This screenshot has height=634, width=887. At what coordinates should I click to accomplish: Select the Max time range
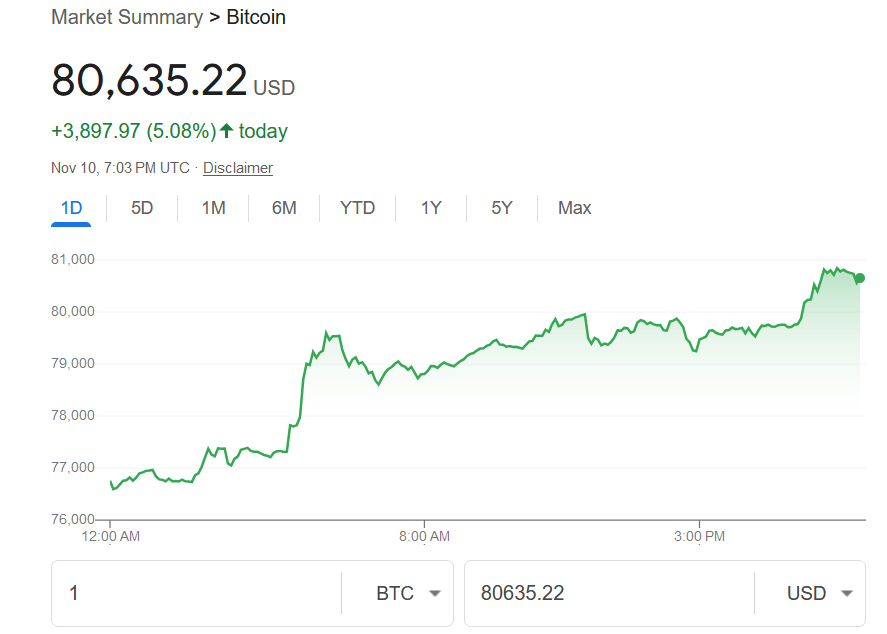(574, 208)
